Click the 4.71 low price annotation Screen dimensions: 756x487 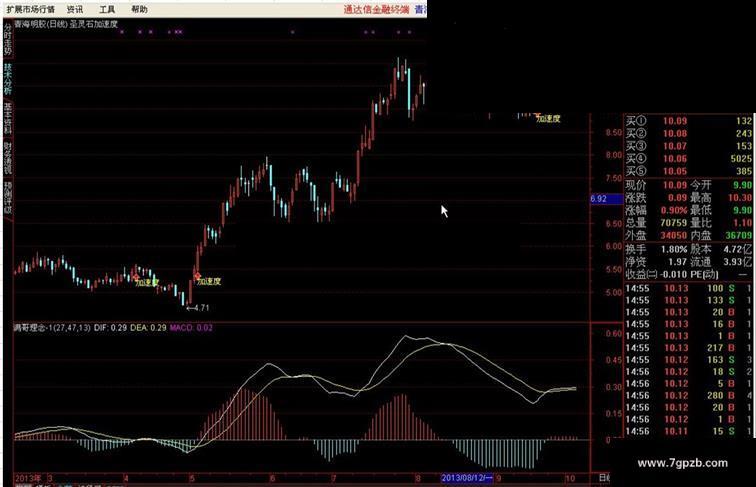(198, 308)
